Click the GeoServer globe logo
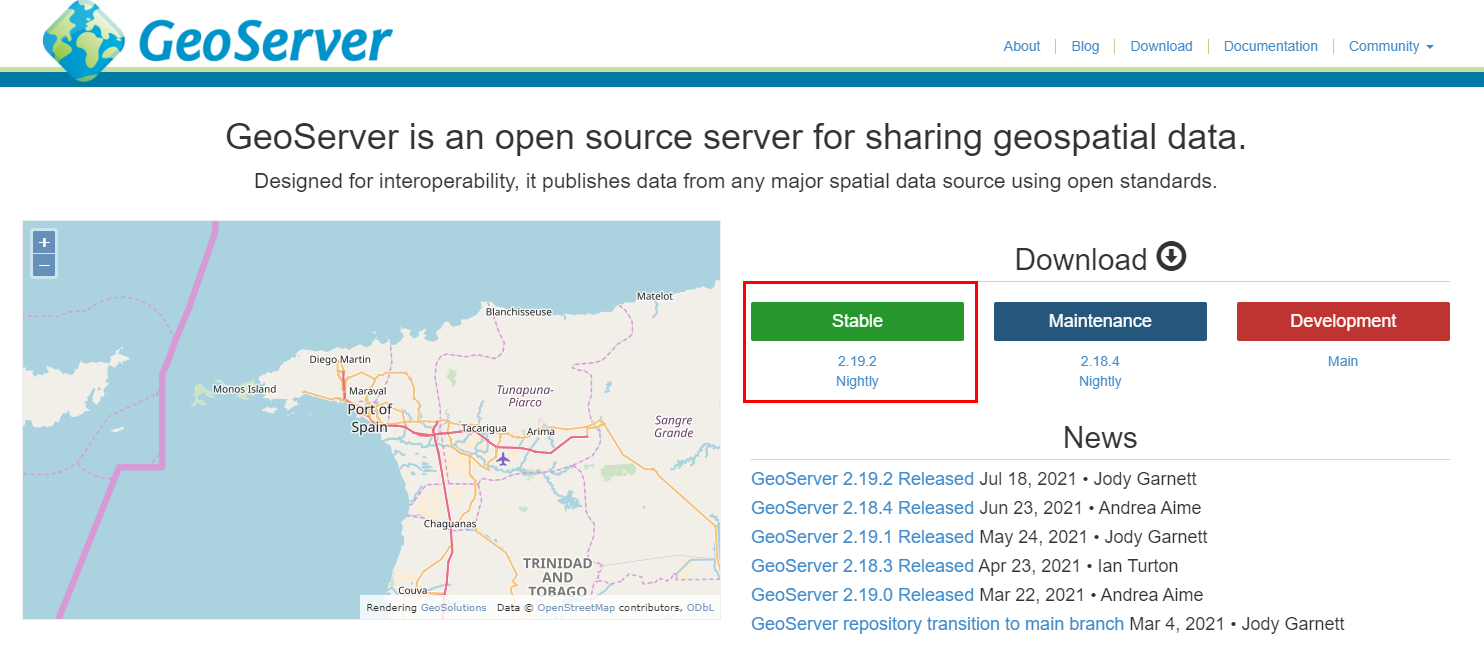The image size is (1484, 666). point(84,40)
